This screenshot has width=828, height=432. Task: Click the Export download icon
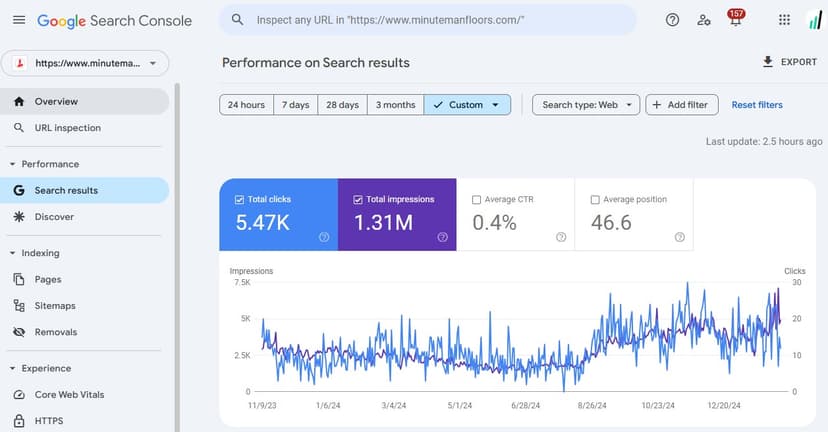pyautogui.click(x=768, y=62)
